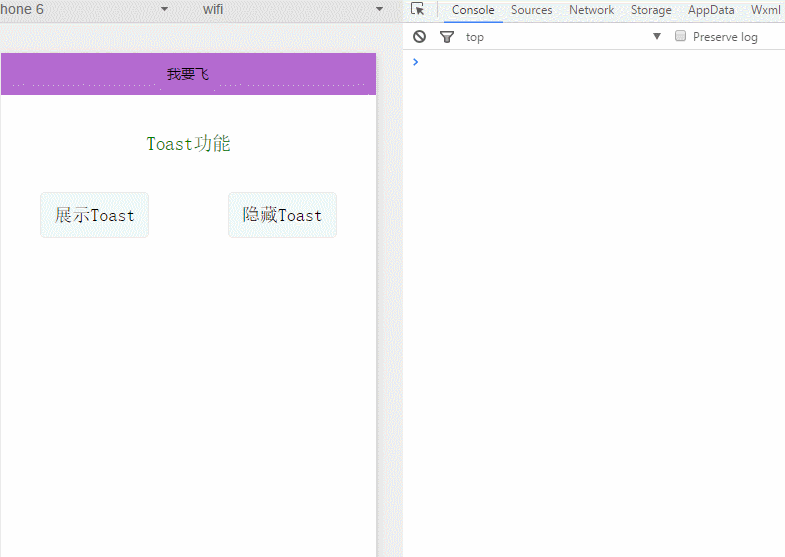Select the Wxml tab
The height and width of the screenshot is (557, 785).
click(765, 10)
